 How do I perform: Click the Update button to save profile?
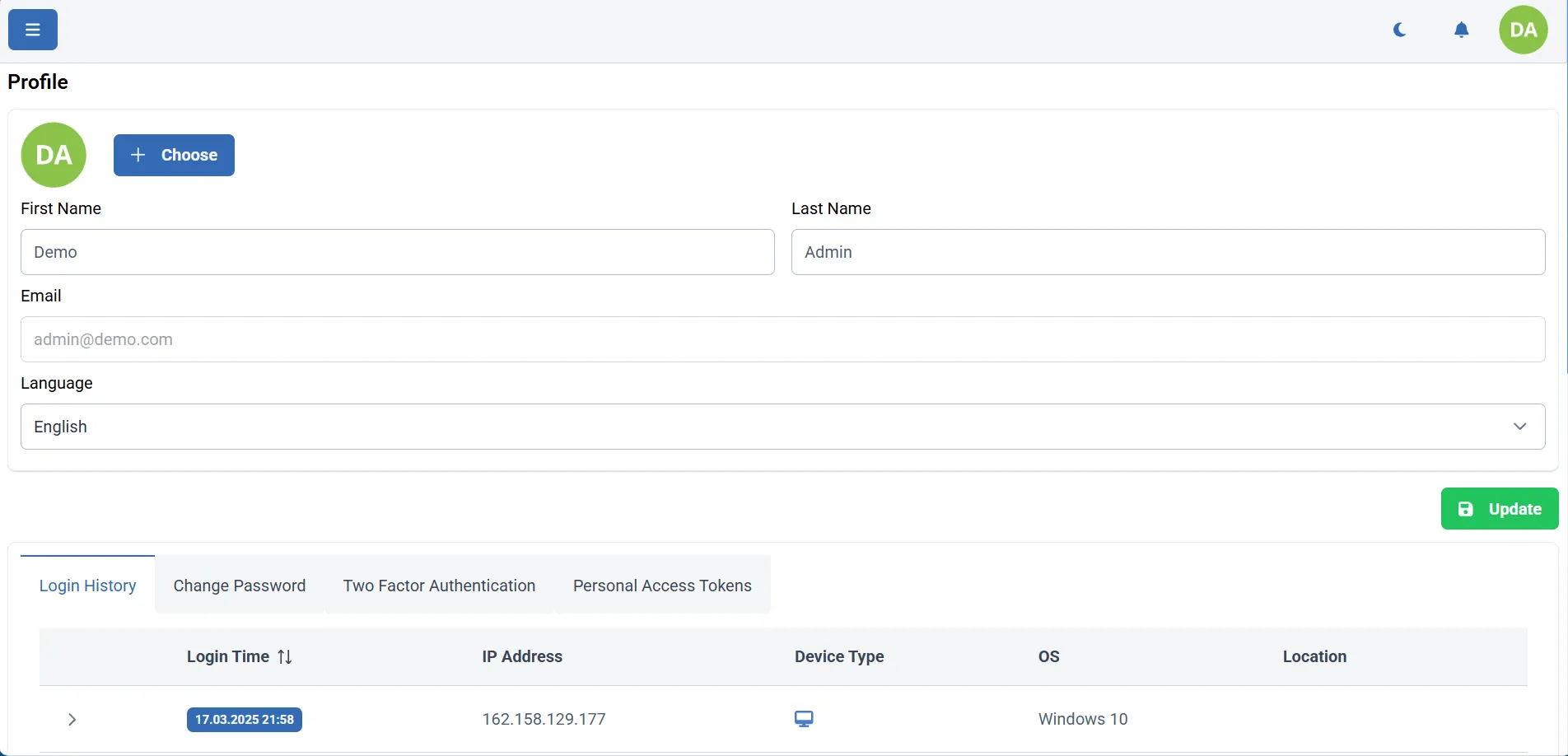pyautogui.click(x=1499, y=509)
